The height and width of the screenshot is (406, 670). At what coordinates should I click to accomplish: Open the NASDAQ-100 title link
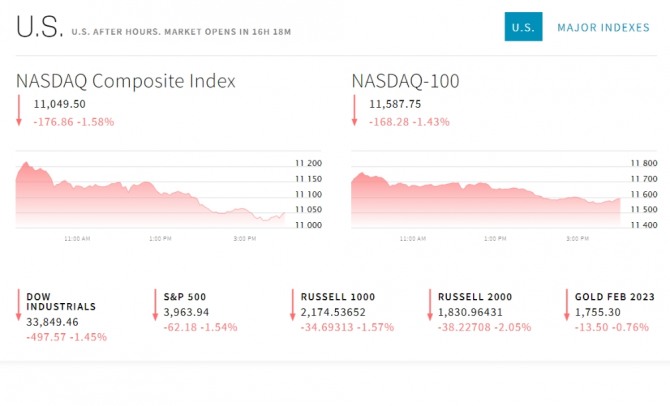click(x=406, y=81)
